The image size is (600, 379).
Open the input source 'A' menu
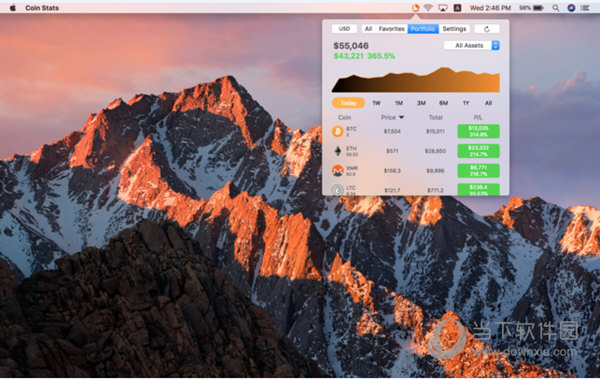coord(457,8)
